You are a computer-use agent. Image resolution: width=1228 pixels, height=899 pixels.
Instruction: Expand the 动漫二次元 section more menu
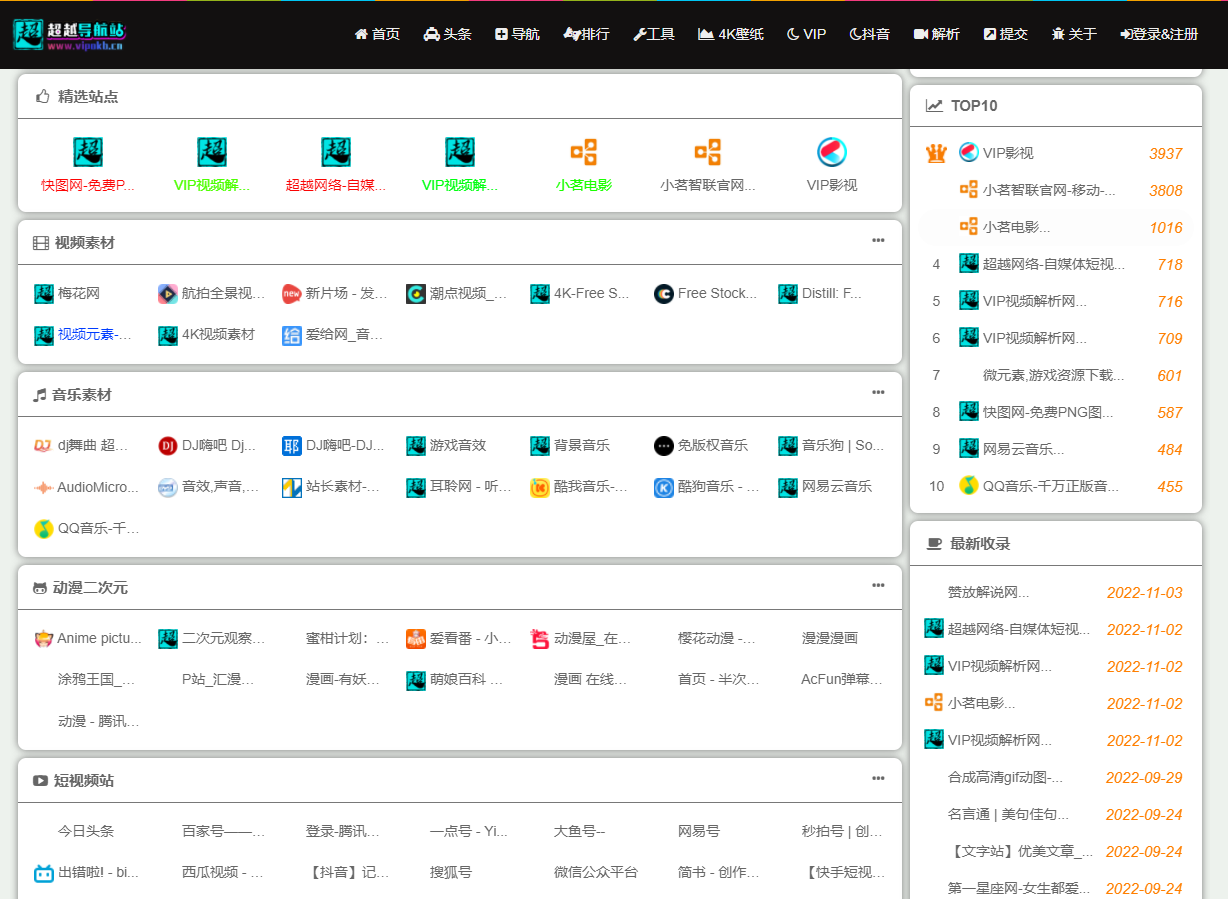(x=878, y=585)
